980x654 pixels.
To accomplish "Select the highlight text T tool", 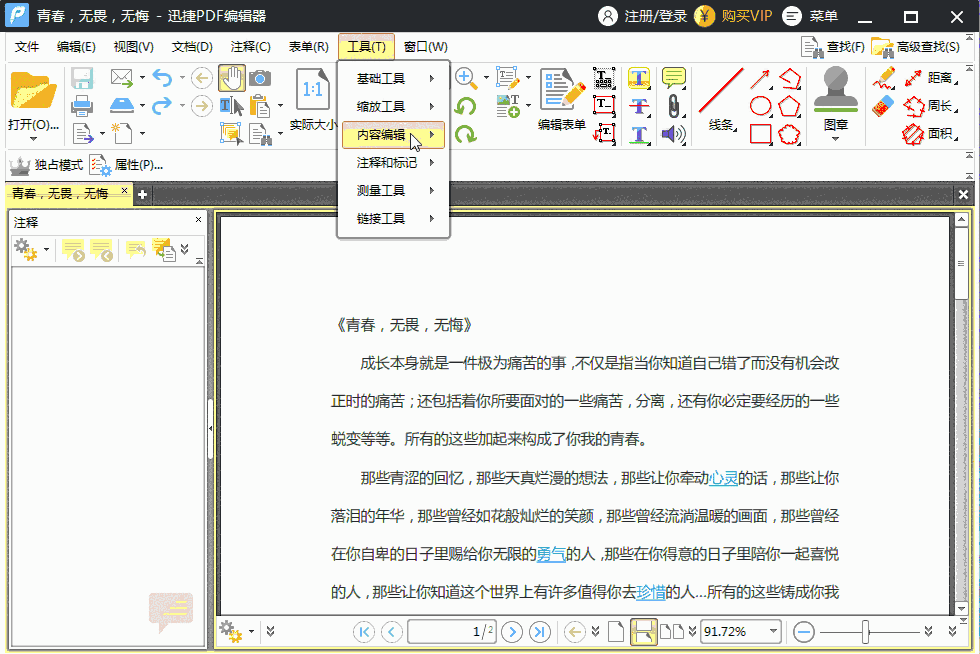I will point(639,78).
